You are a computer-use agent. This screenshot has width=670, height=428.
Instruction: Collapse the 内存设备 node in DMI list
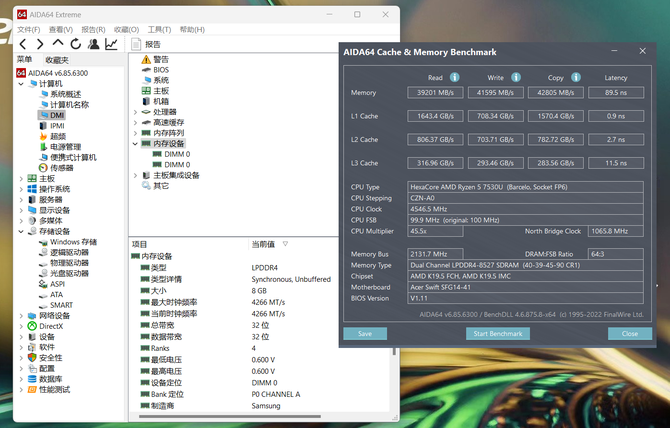pos(135,144)
